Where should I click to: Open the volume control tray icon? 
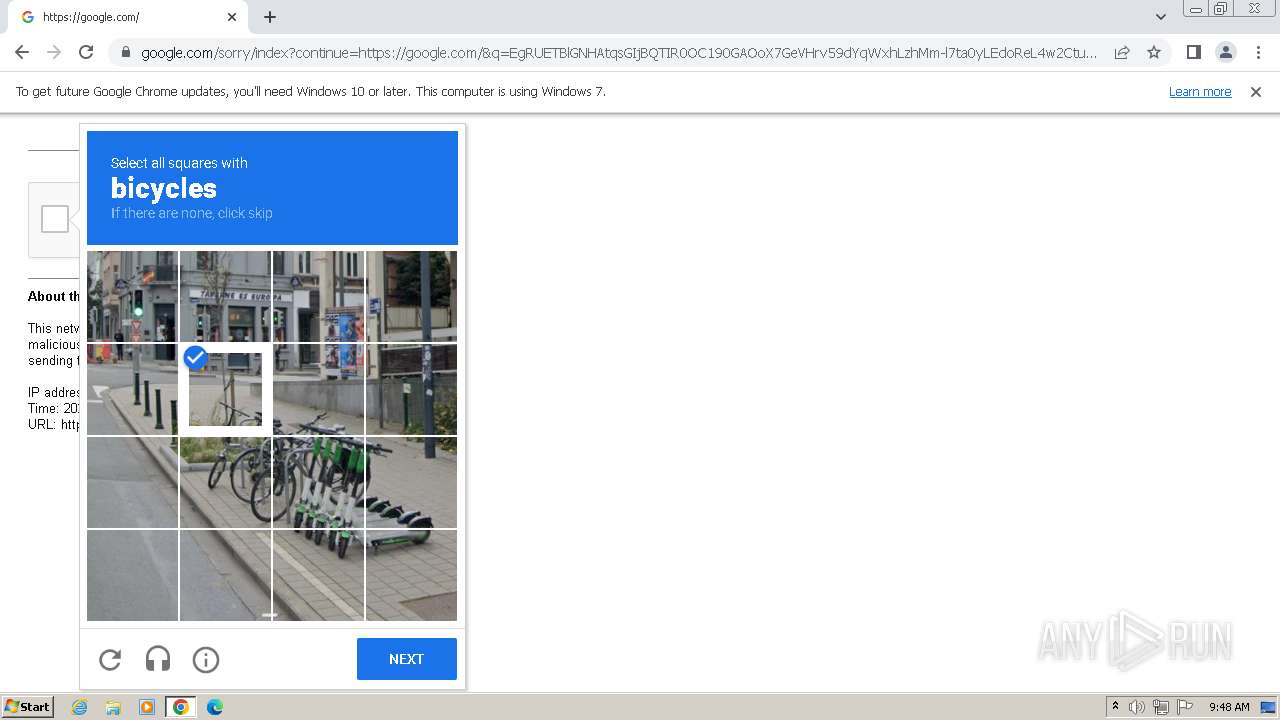(1137, 707)
